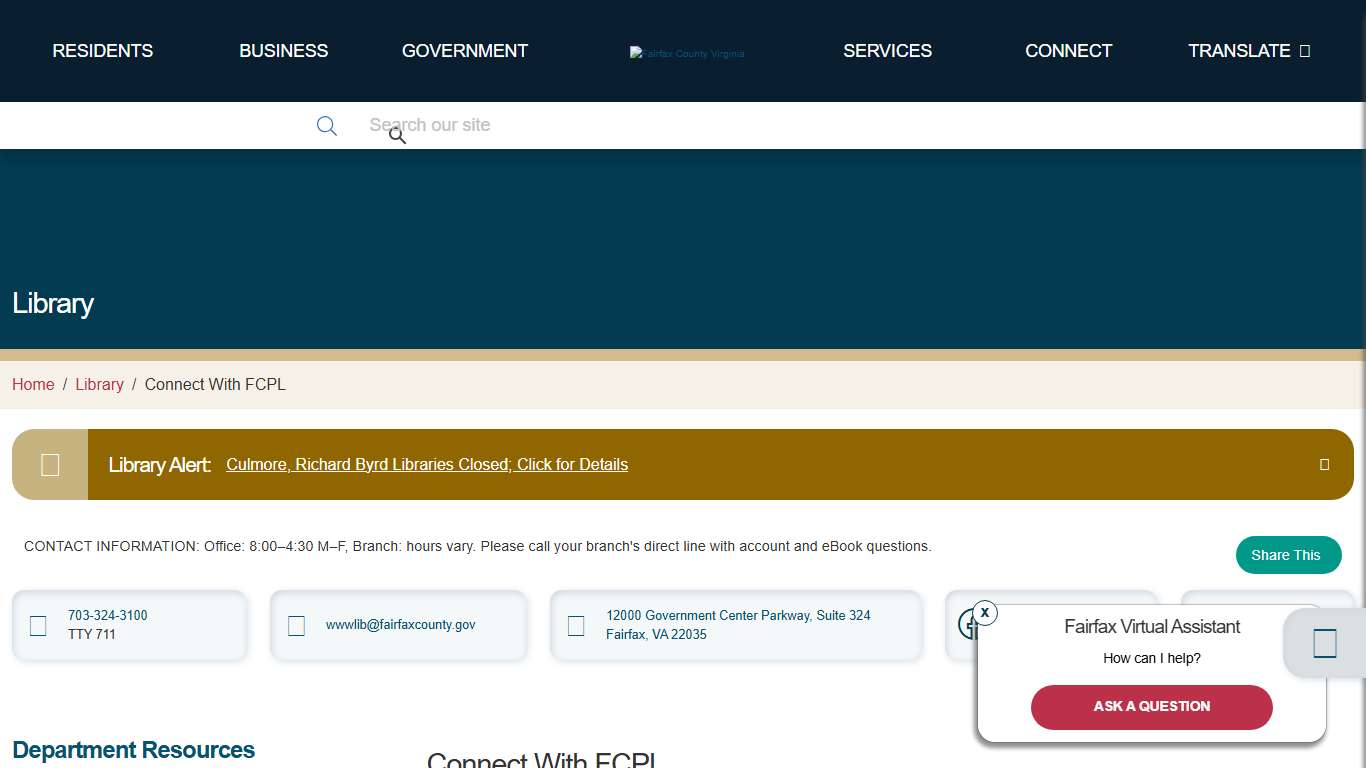
Task: Click the envelope icon next to library email
Action: coord(296,625)
